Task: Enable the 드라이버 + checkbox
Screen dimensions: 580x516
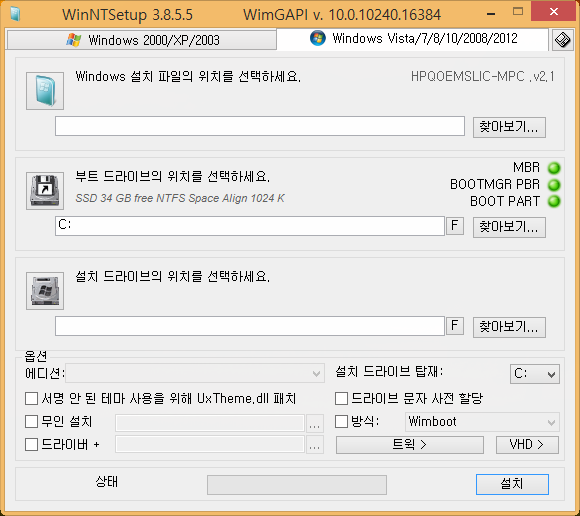Action: (x=31, y=445)
